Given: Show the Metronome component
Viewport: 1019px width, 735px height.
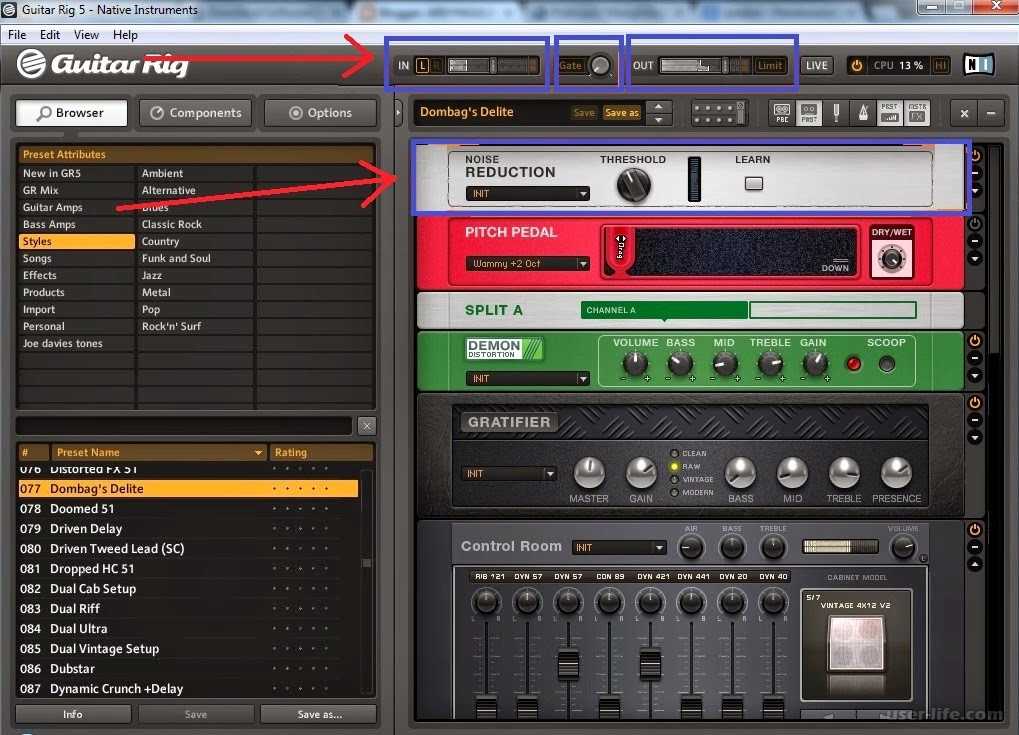Looking at the screenshot, I should click(x=863, y=113).
